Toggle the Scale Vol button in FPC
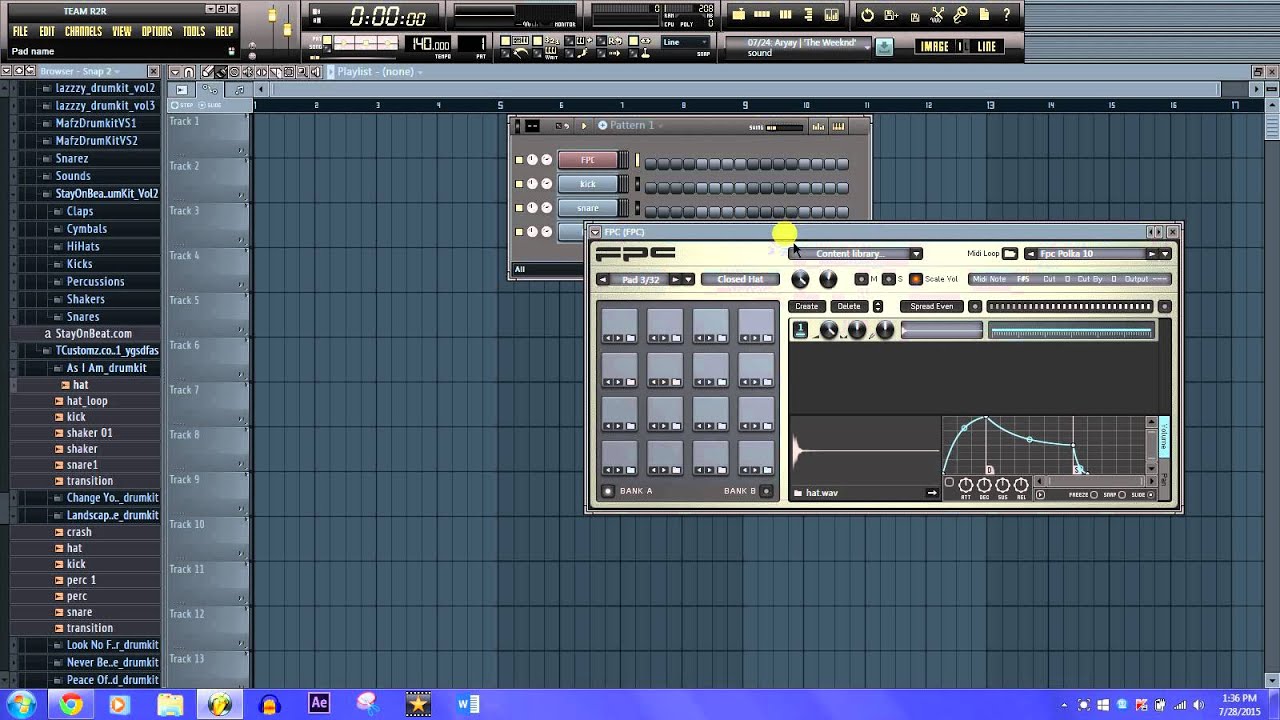 (x=916, y=279)
